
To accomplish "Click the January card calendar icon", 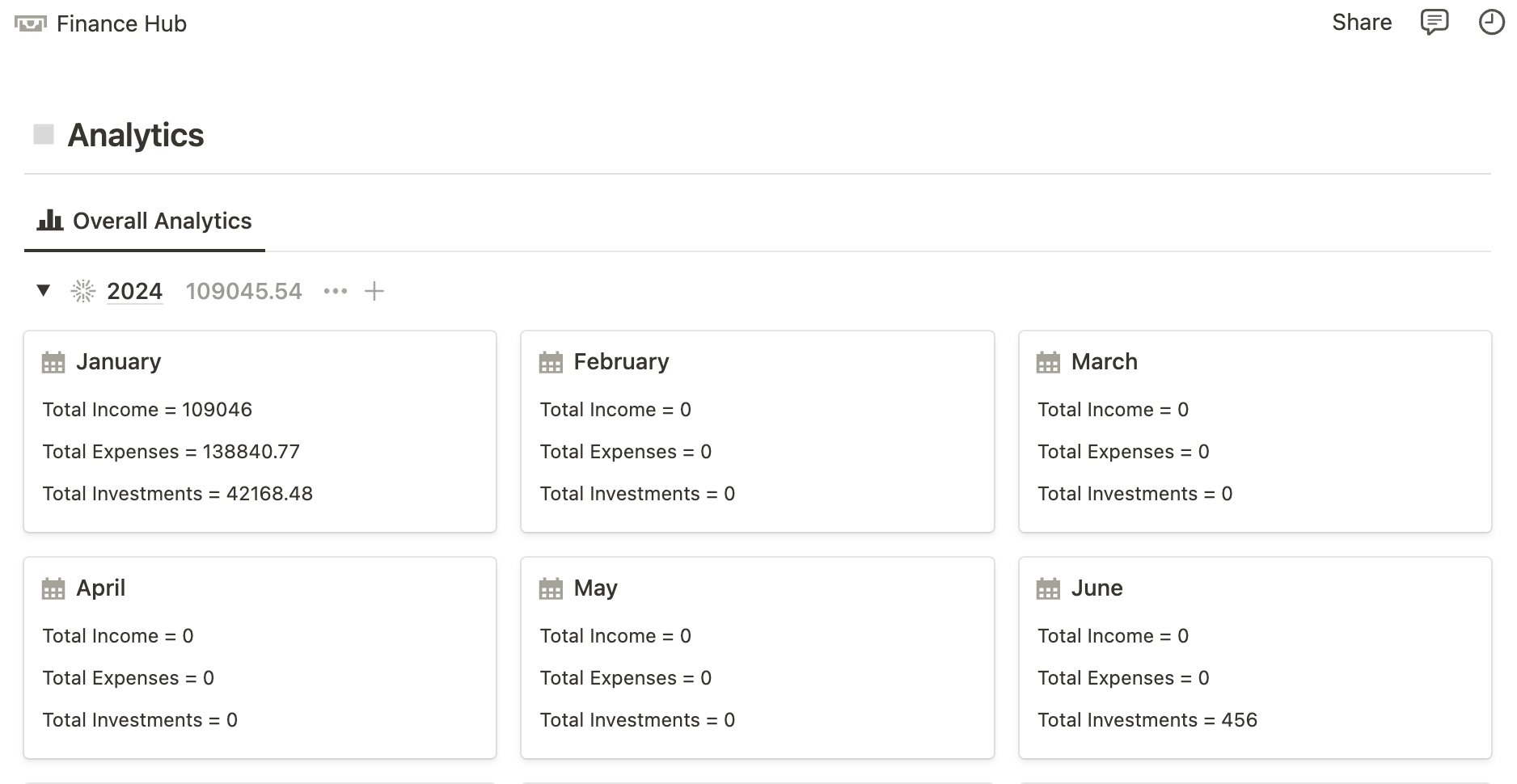I will tap(53, 362).
